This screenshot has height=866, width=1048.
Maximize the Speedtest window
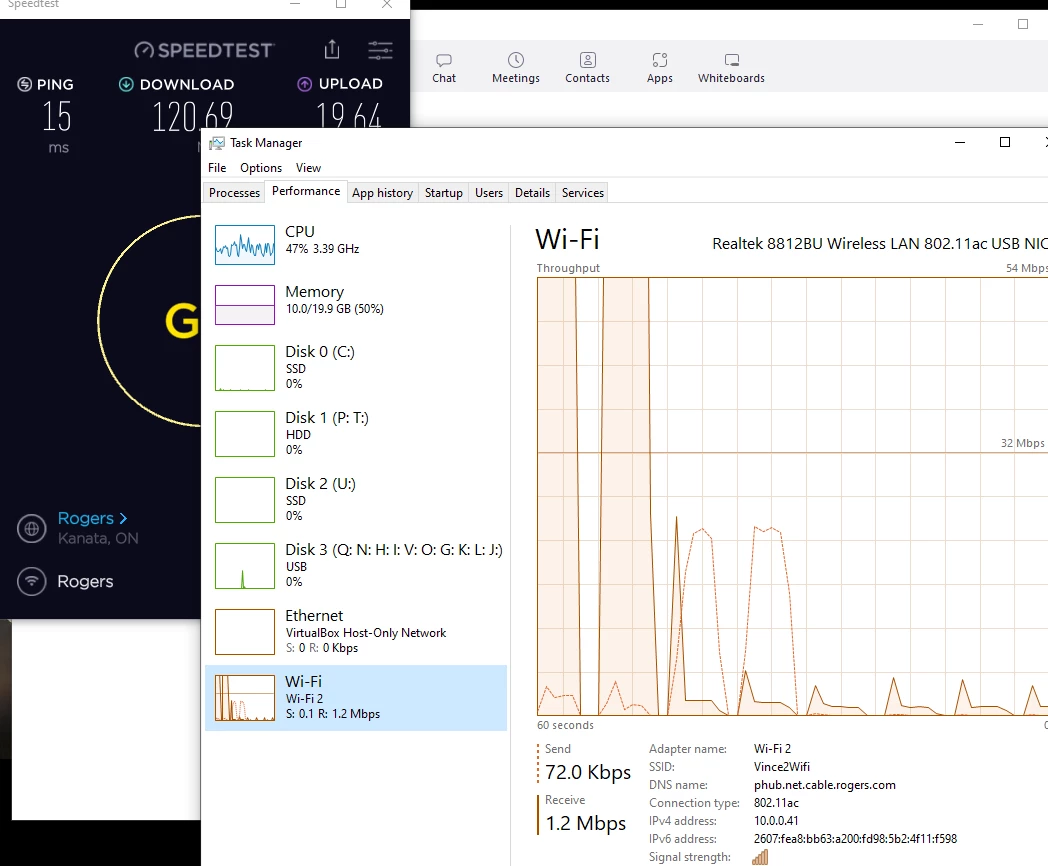(341, 5)
